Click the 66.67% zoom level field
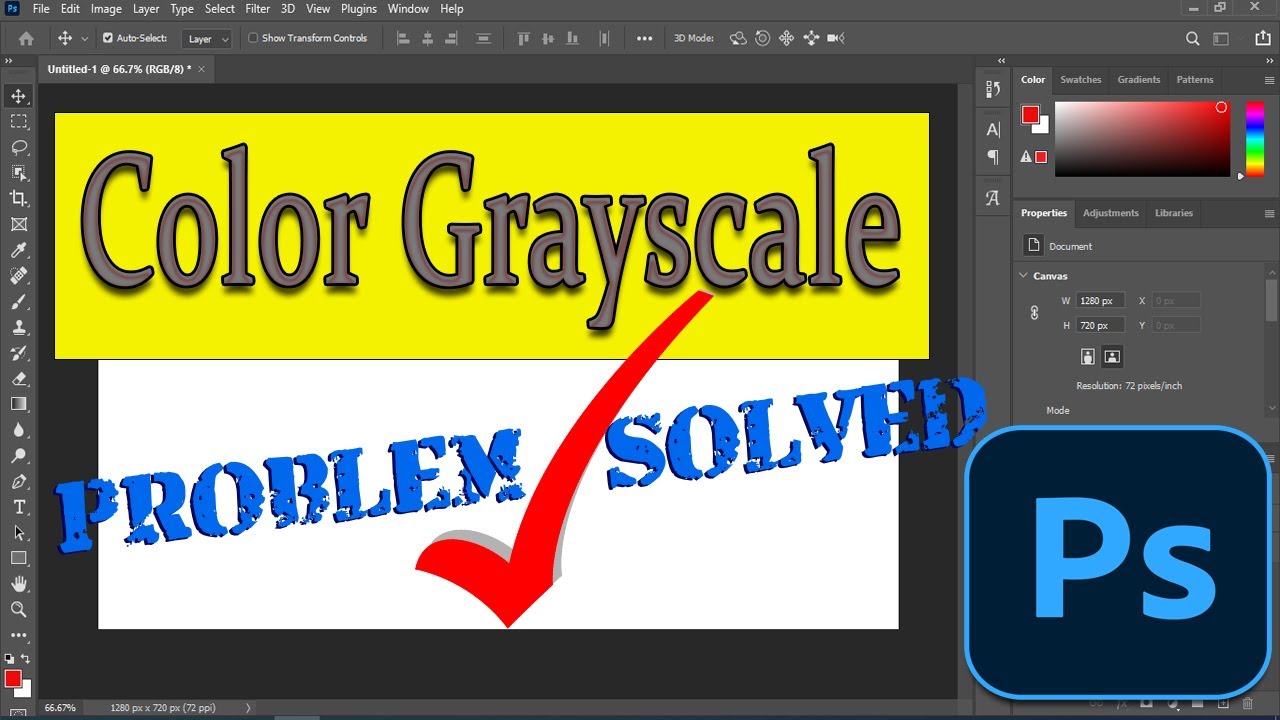The height and width of the screenshot is (720, 1280). (62, 708)
